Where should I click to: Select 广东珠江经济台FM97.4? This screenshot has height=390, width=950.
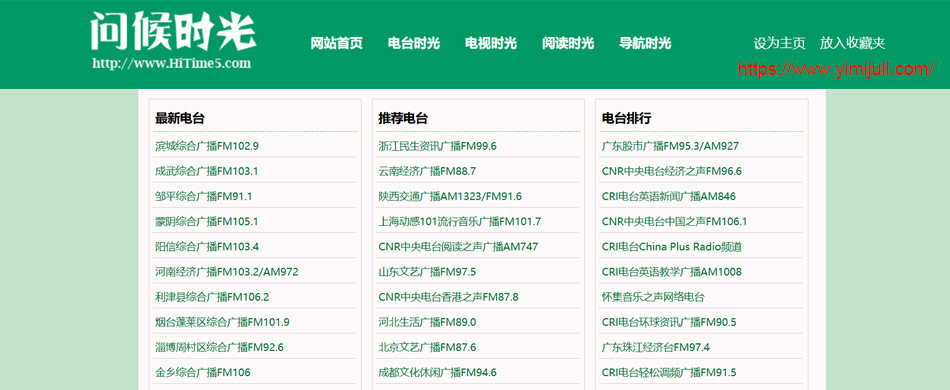click(656, 347)
